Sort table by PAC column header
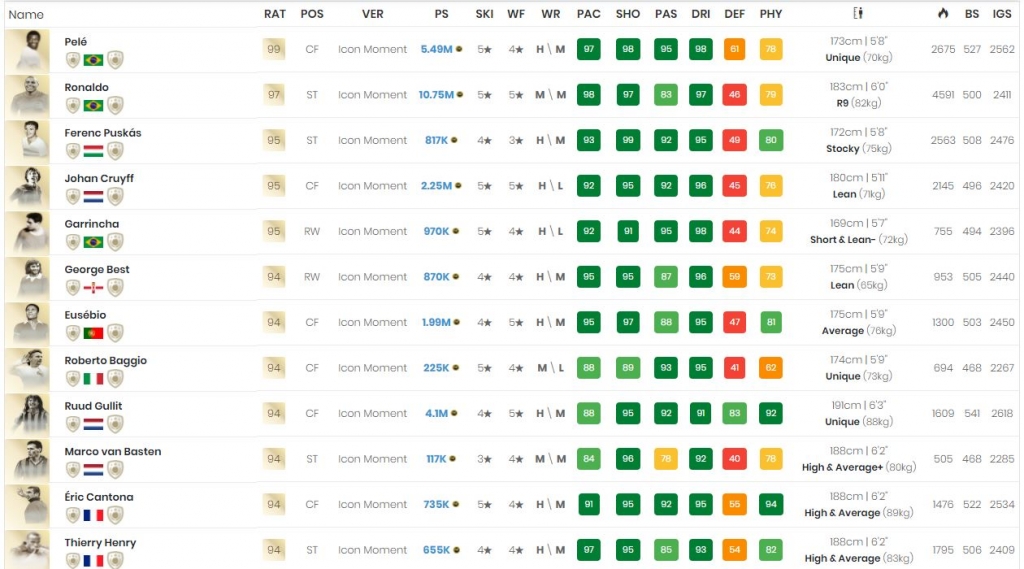This screenshot has height=569, width=1024. (589, 14)
